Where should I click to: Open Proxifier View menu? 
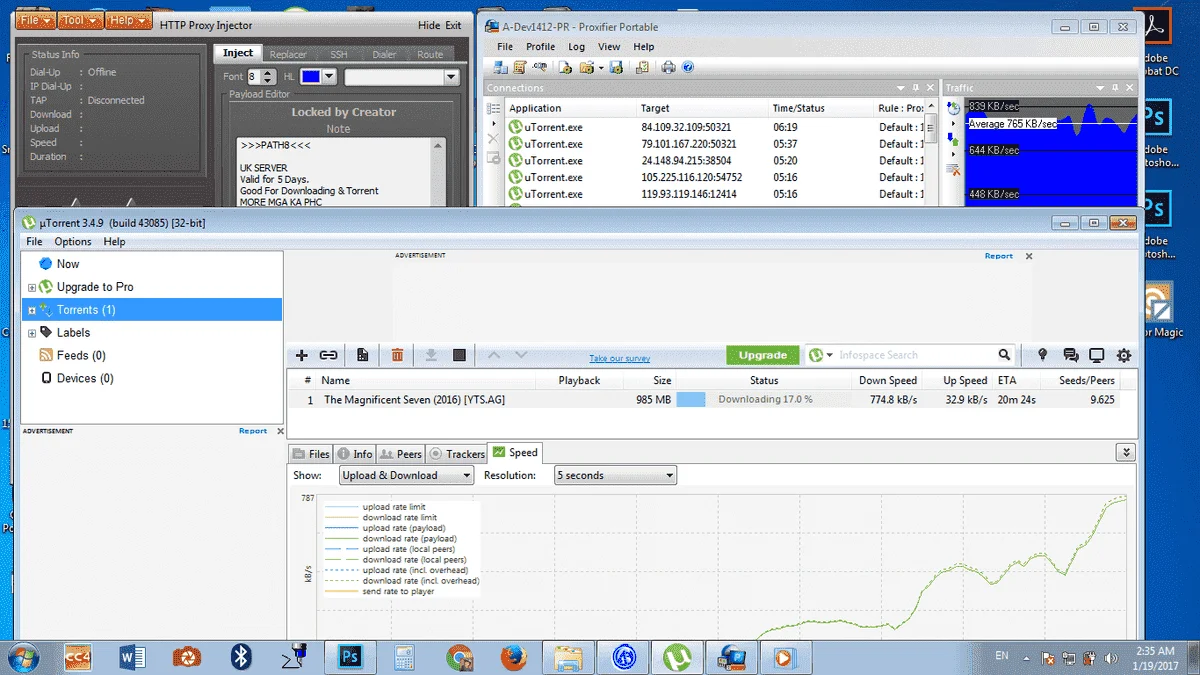[x=609, y=46]
